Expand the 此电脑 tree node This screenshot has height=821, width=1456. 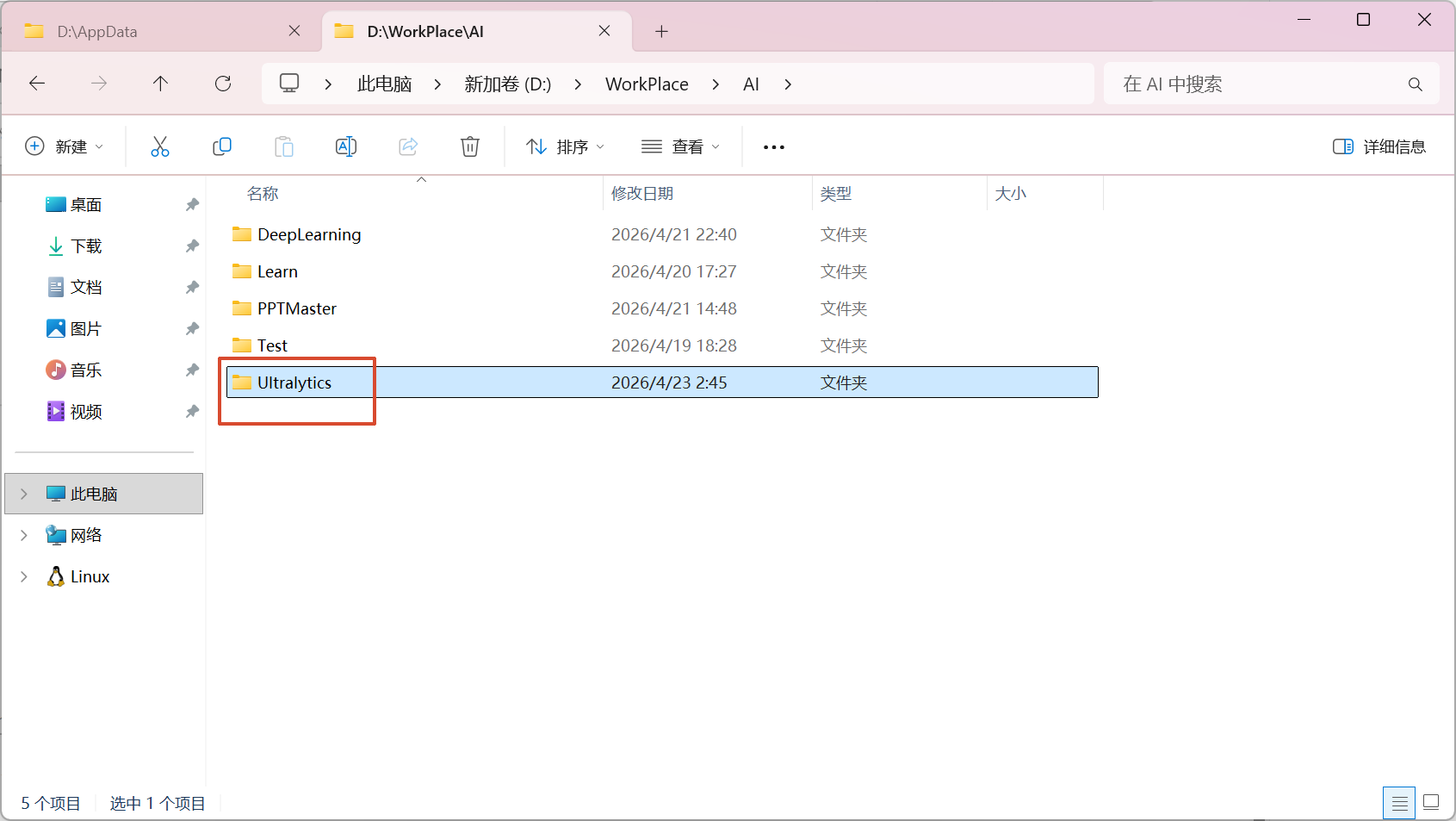click(24, 494)
